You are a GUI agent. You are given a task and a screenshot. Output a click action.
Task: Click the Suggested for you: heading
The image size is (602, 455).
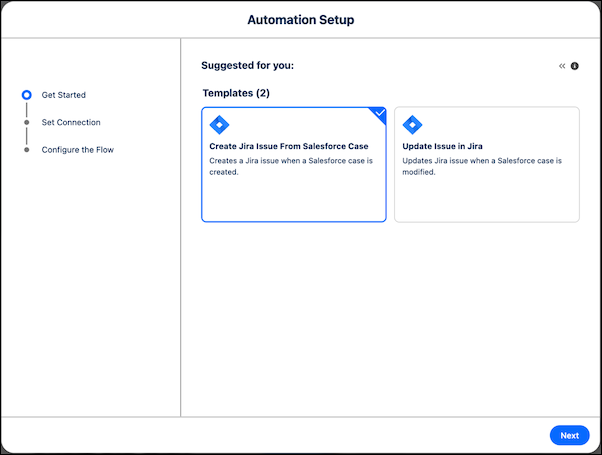point(248,66)
